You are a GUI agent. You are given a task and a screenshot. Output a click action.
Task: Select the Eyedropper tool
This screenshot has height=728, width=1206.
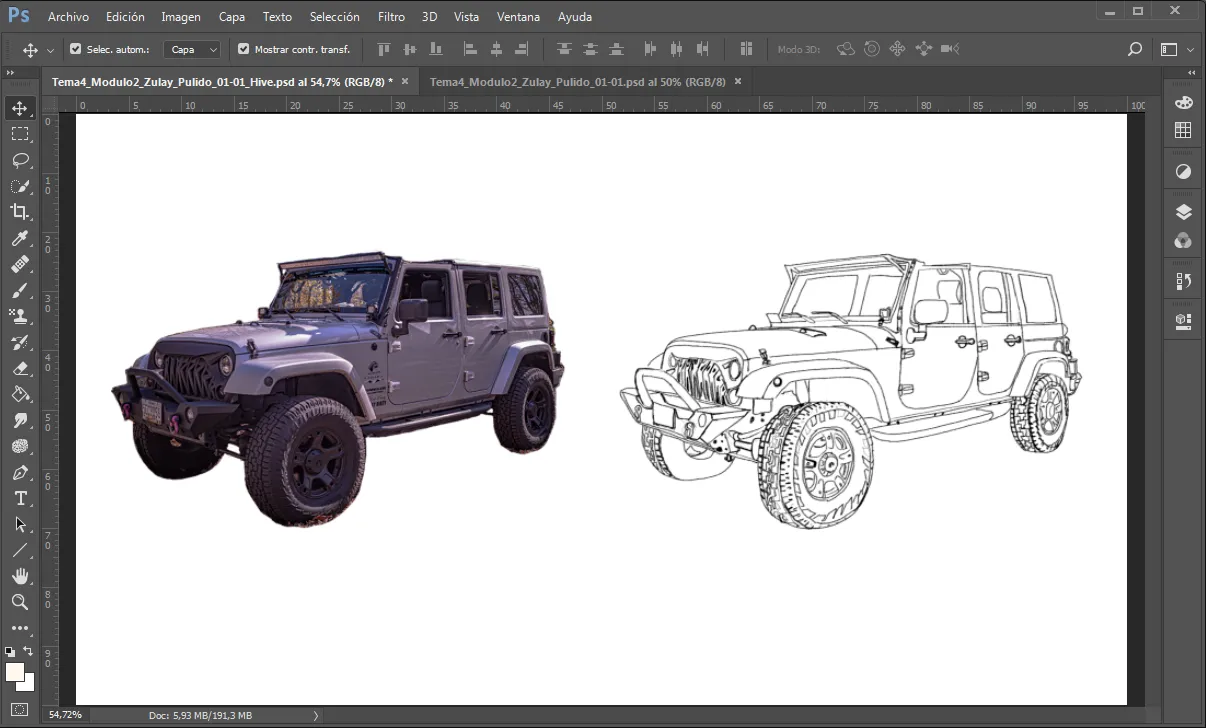coord(20,238)
